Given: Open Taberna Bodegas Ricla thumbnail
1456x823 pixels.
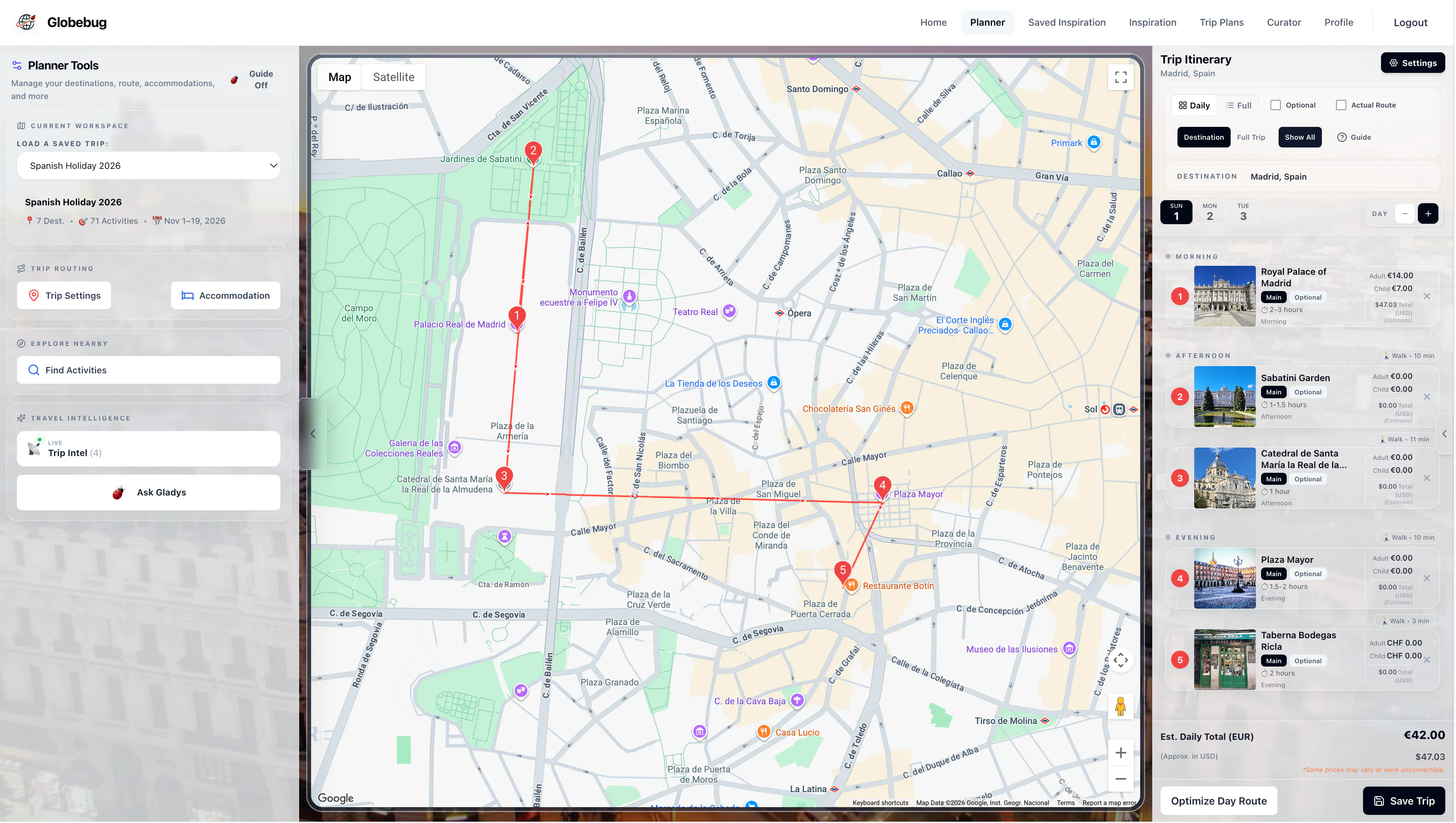Looking at the screenshot, I should click(1224, 659).
